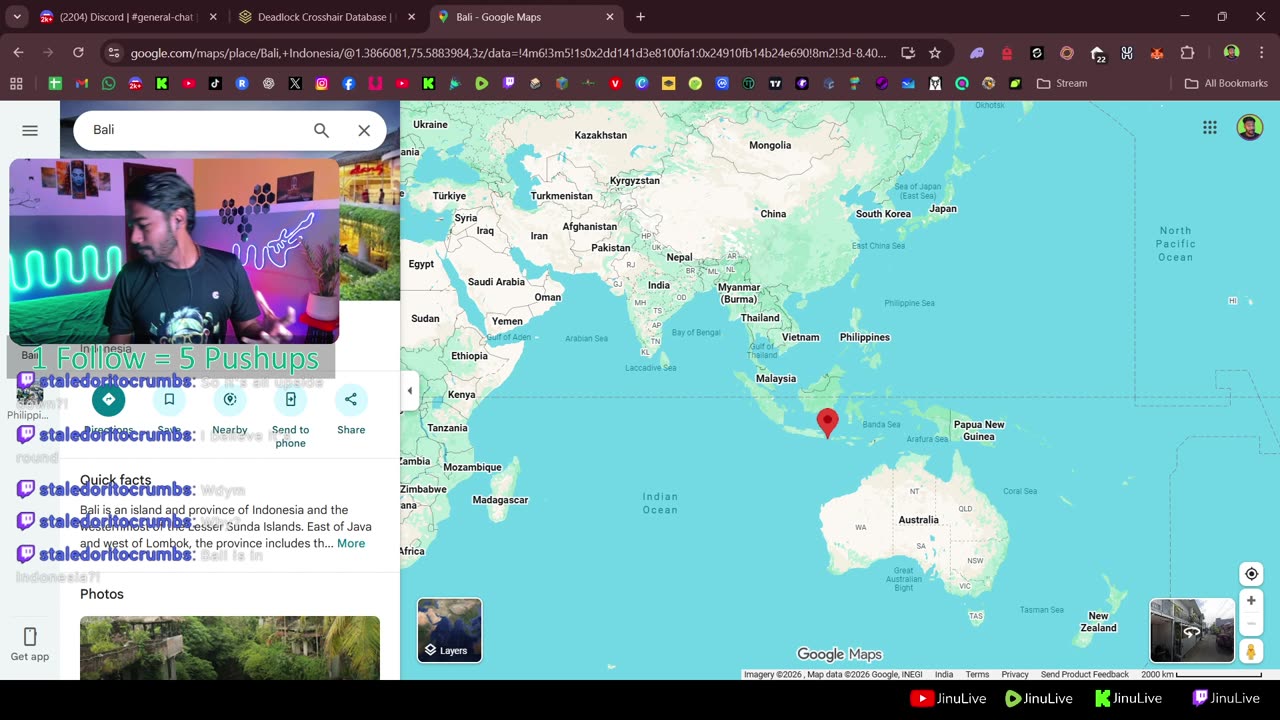Click the Mongolia label on the map
Image resolution: width=1280 pixels, height=720 pixels.
(770, 145)
